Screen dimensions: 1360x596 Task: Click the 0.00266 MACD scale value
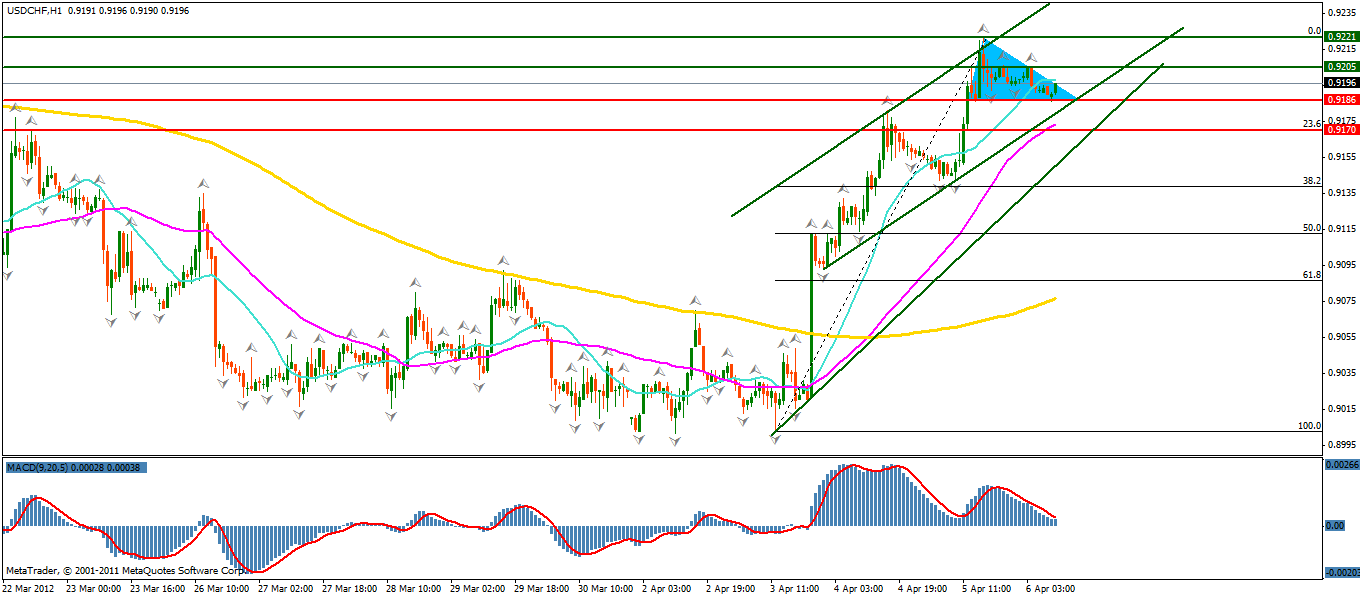(x=1340, y=465)
